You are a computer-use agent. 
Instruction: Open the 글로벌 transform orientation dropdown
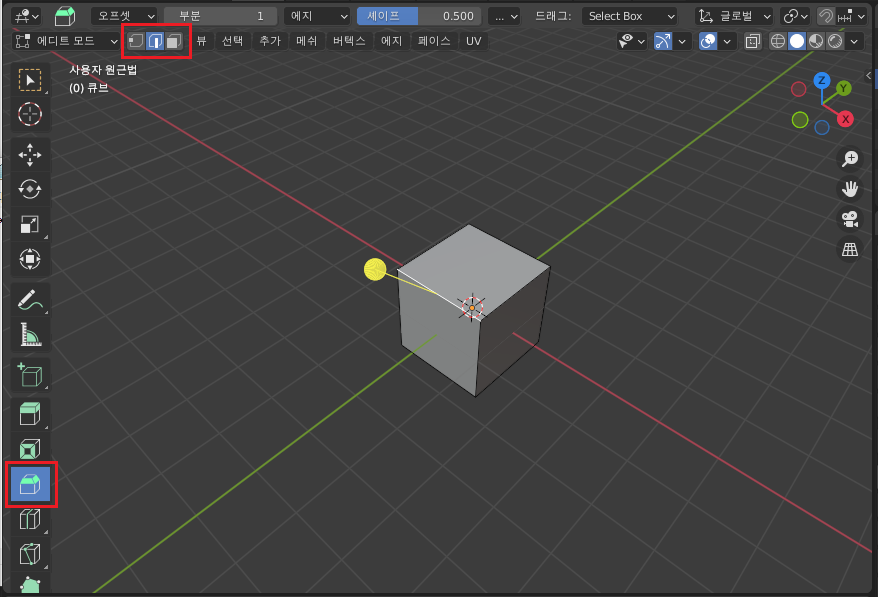(x=734, y=16)
